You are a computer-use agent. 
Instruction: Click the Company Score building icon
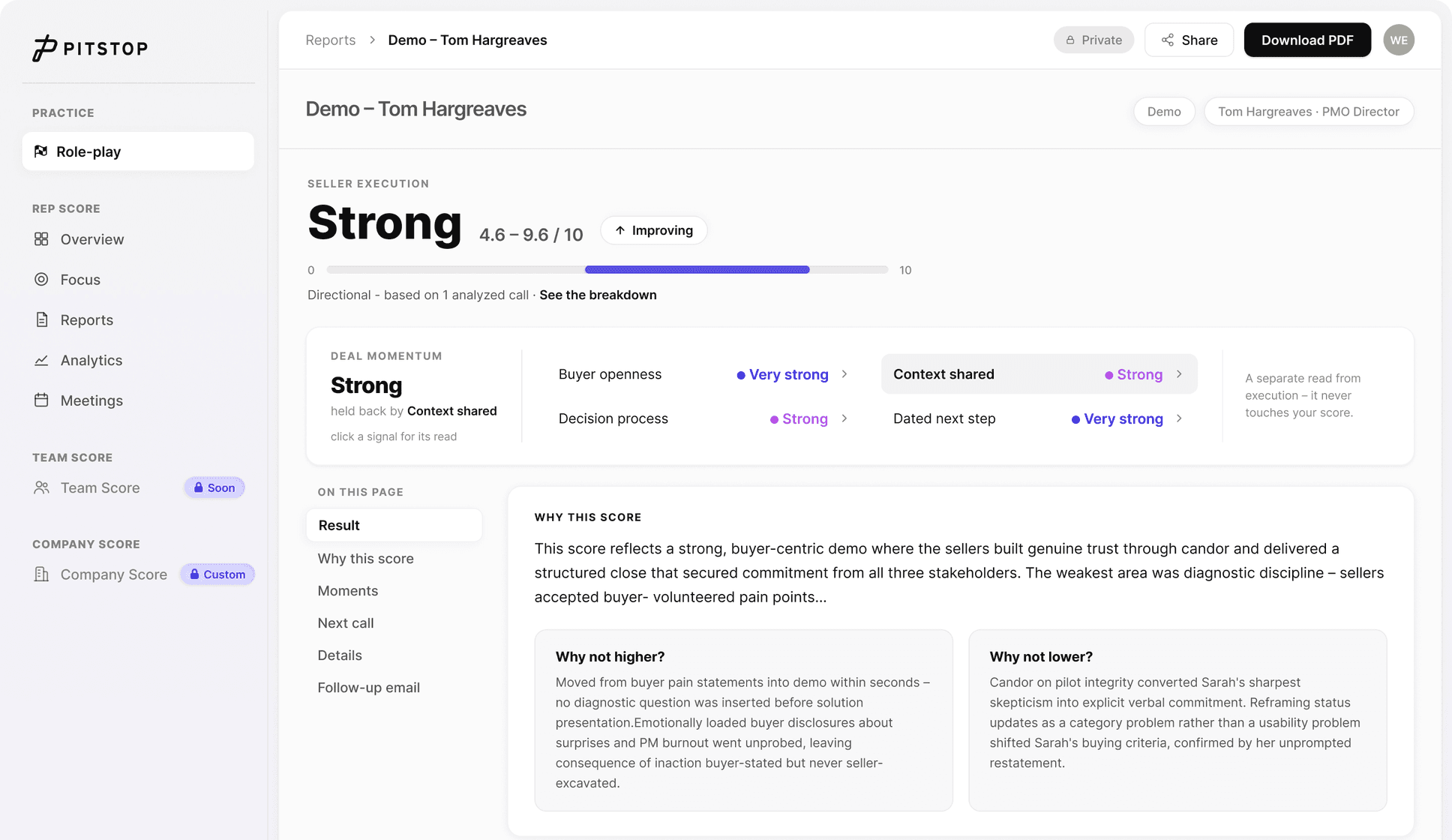pyautogui.click(x=41, y=574)
